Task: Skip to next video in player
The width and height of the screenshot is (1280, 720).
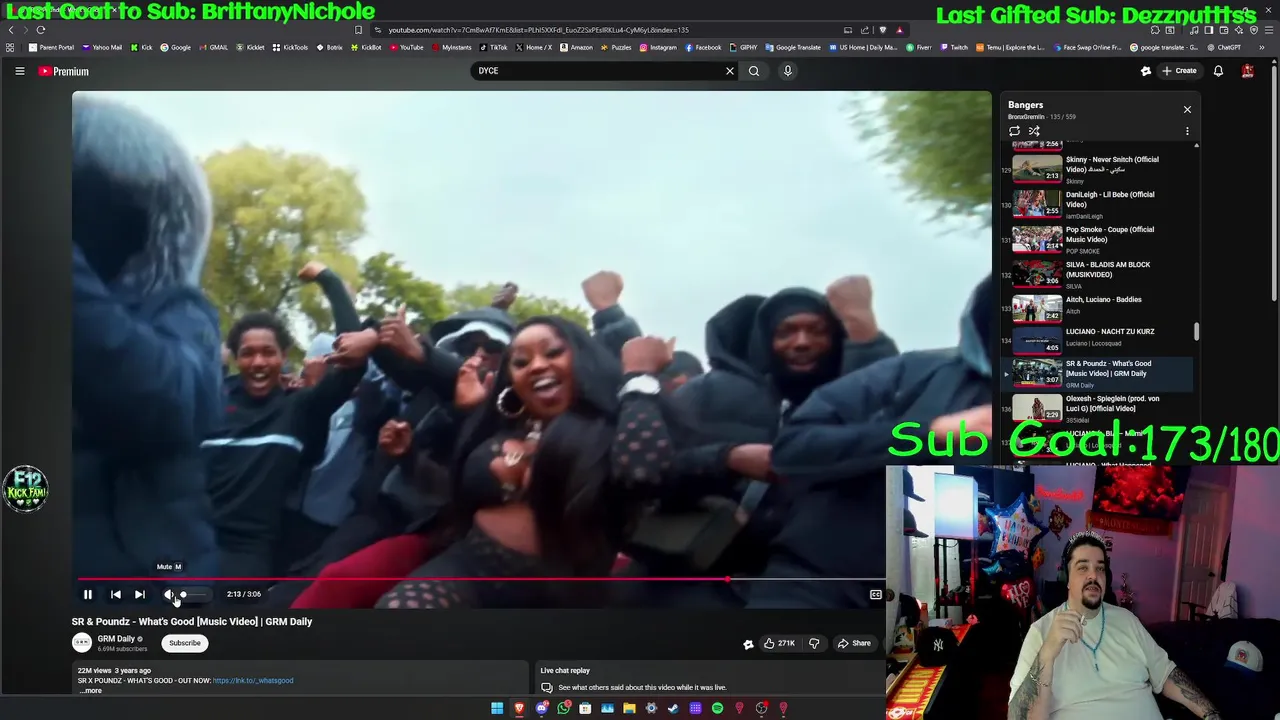Action: point(140,594)
